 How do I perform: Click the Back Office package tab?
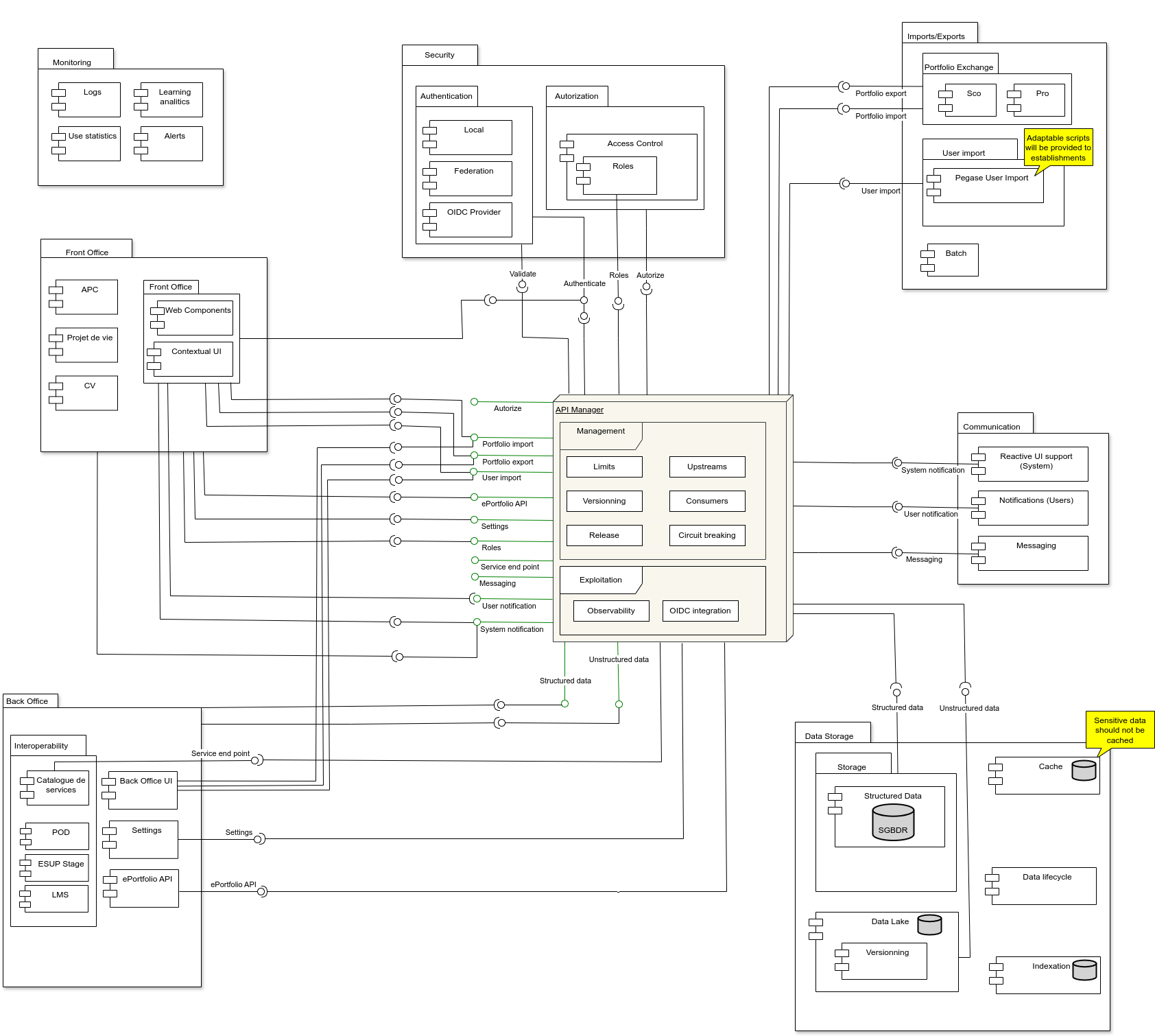pos(30,701)
